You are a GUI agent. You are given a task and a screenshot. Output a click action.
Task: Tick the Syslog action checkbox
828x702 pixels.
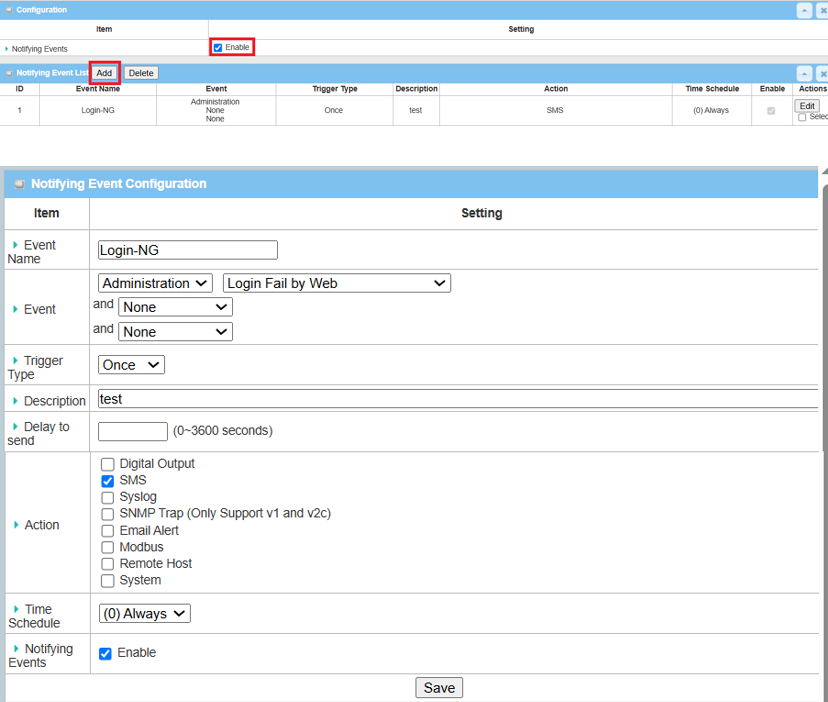108,497
